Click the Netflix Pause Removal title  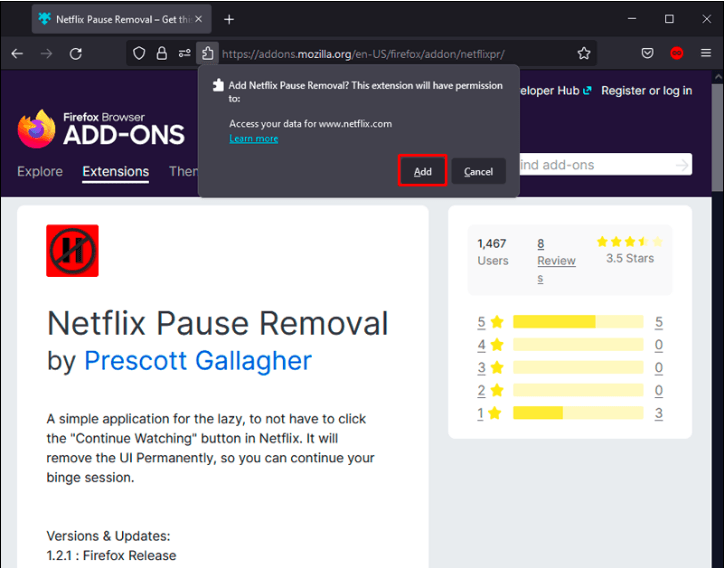pos(217,323)
